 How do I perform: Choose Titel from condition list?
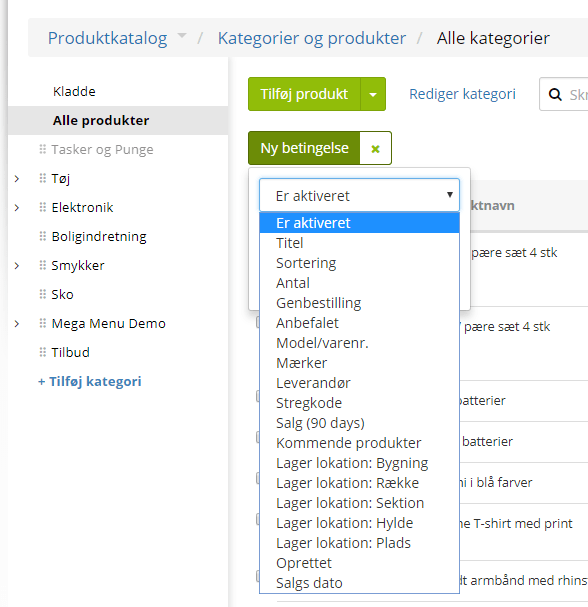click(x=359, y=243)
